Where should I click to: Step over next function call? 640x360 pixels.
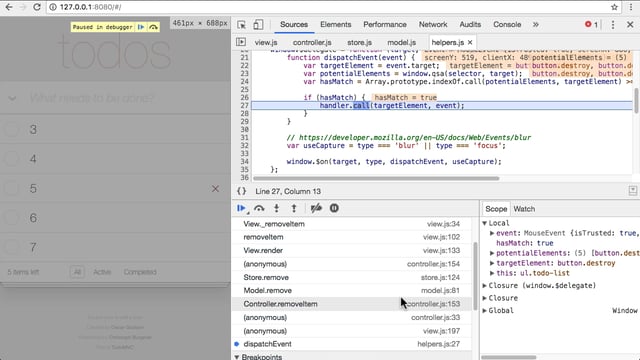[259, 208]
